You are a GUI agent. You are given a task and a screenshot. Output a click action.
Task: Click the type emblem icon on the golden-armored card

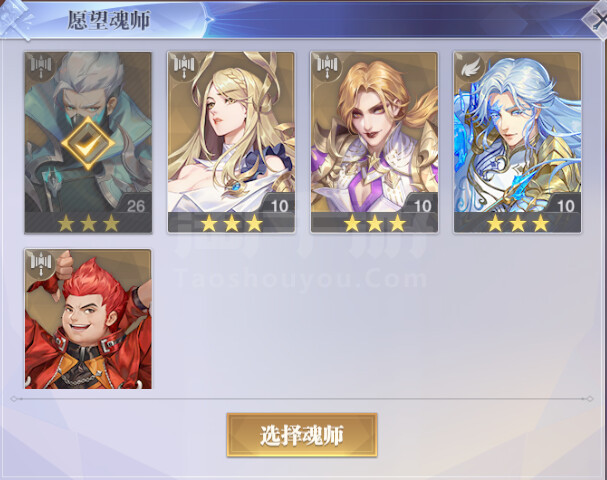pos(327,67)
